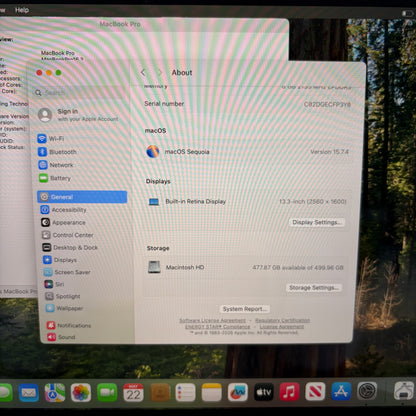Viewport: 416px width, 416px height.
Task: Launch Mail from the Dock
Action: tap(29, 393)
